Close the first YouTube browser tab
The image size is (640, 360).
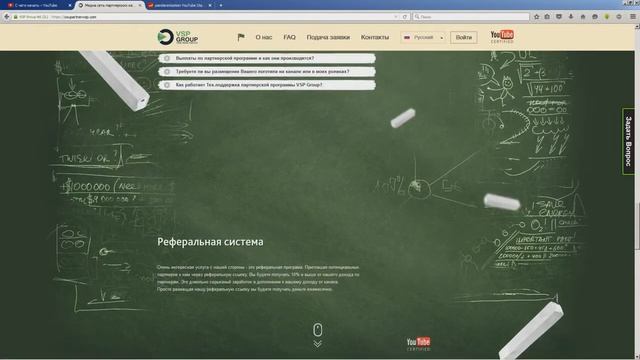70,5
